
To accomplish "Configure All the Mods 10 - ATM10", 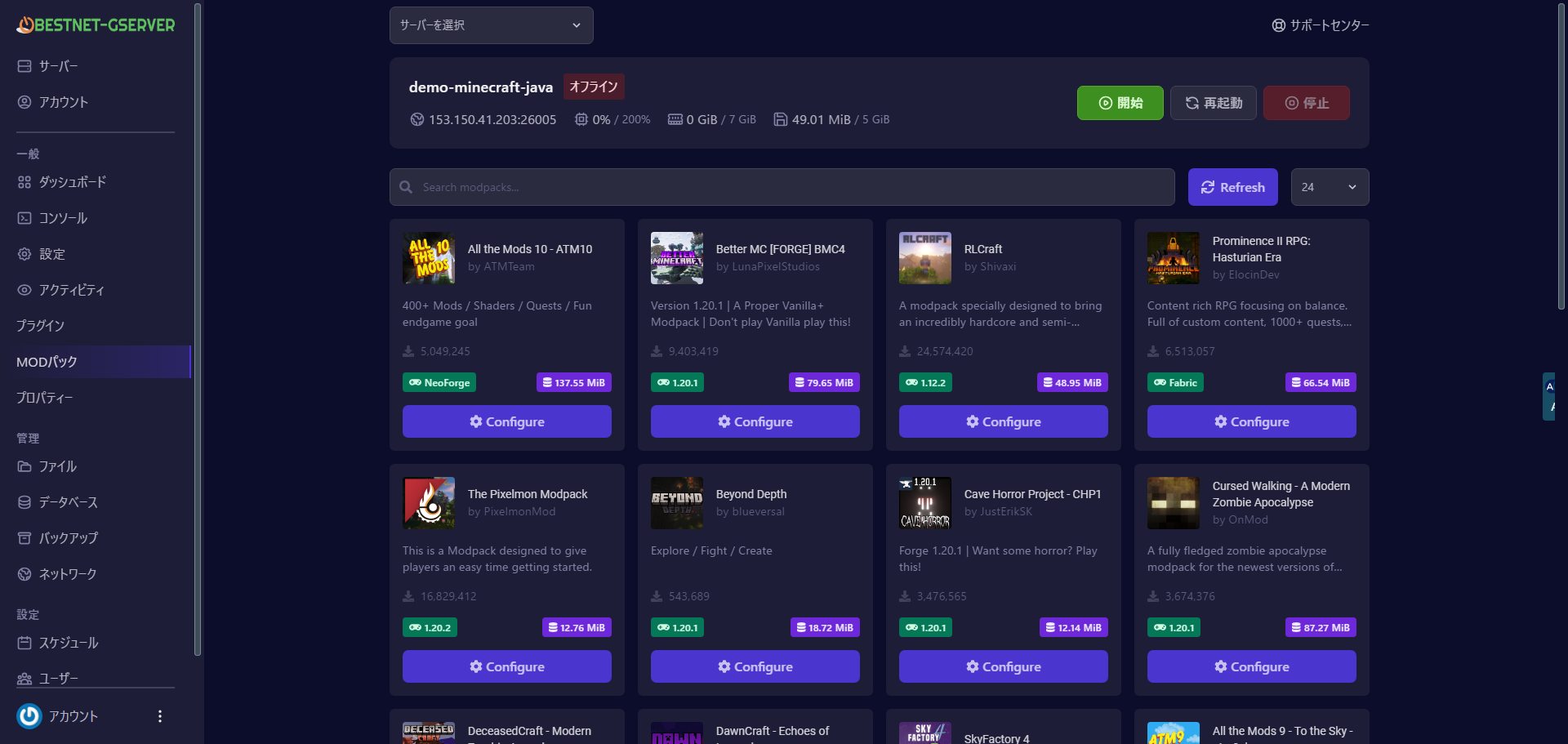I will [507, 421].
